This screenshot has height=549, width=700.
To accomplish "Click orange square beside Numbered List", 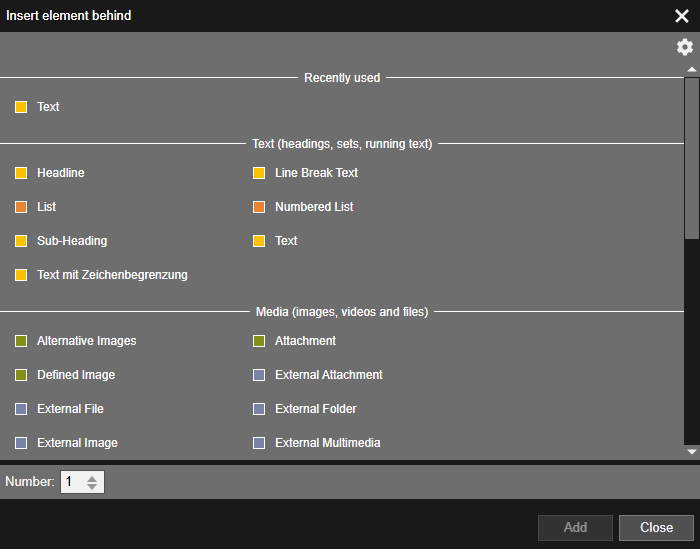I will (x=259, y=207).
